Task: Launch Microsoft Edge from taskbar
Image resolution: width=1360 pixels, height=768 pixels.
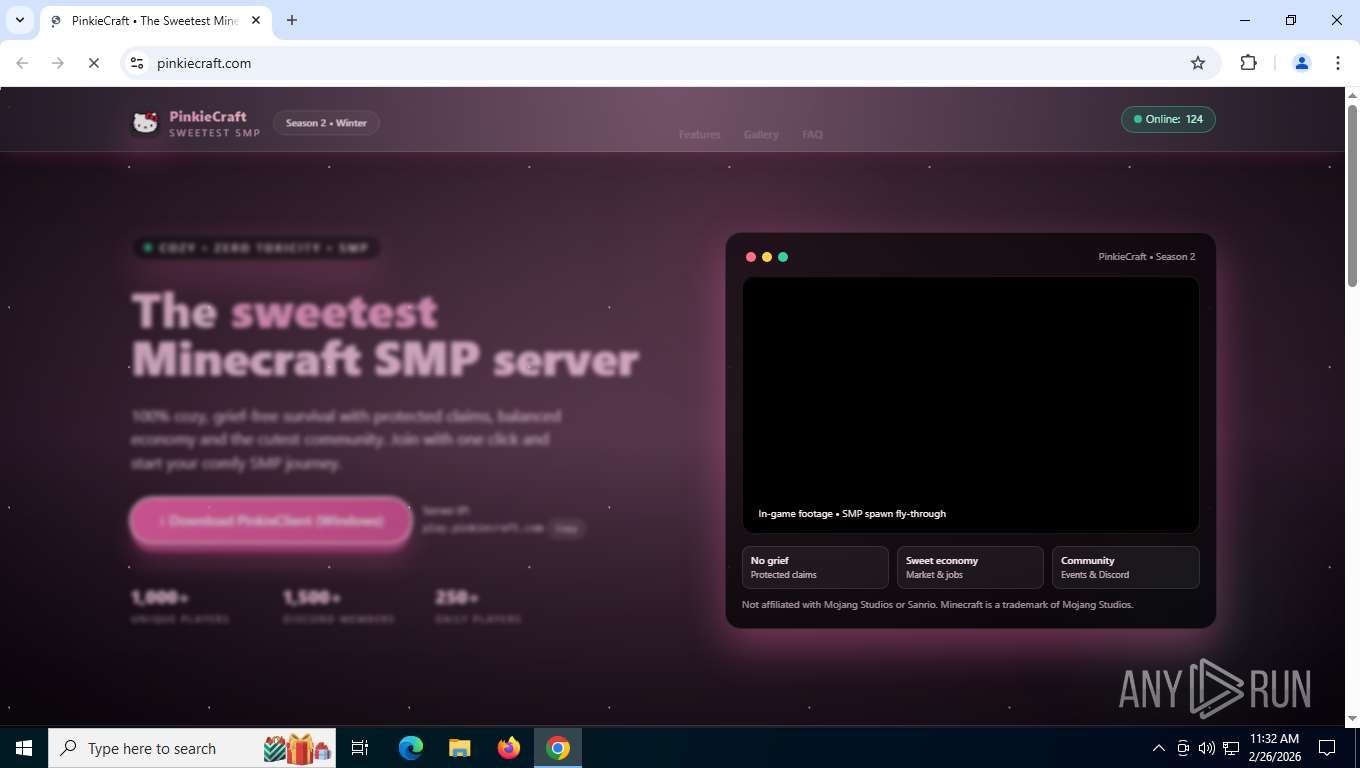Action: [x=410, y=748]
